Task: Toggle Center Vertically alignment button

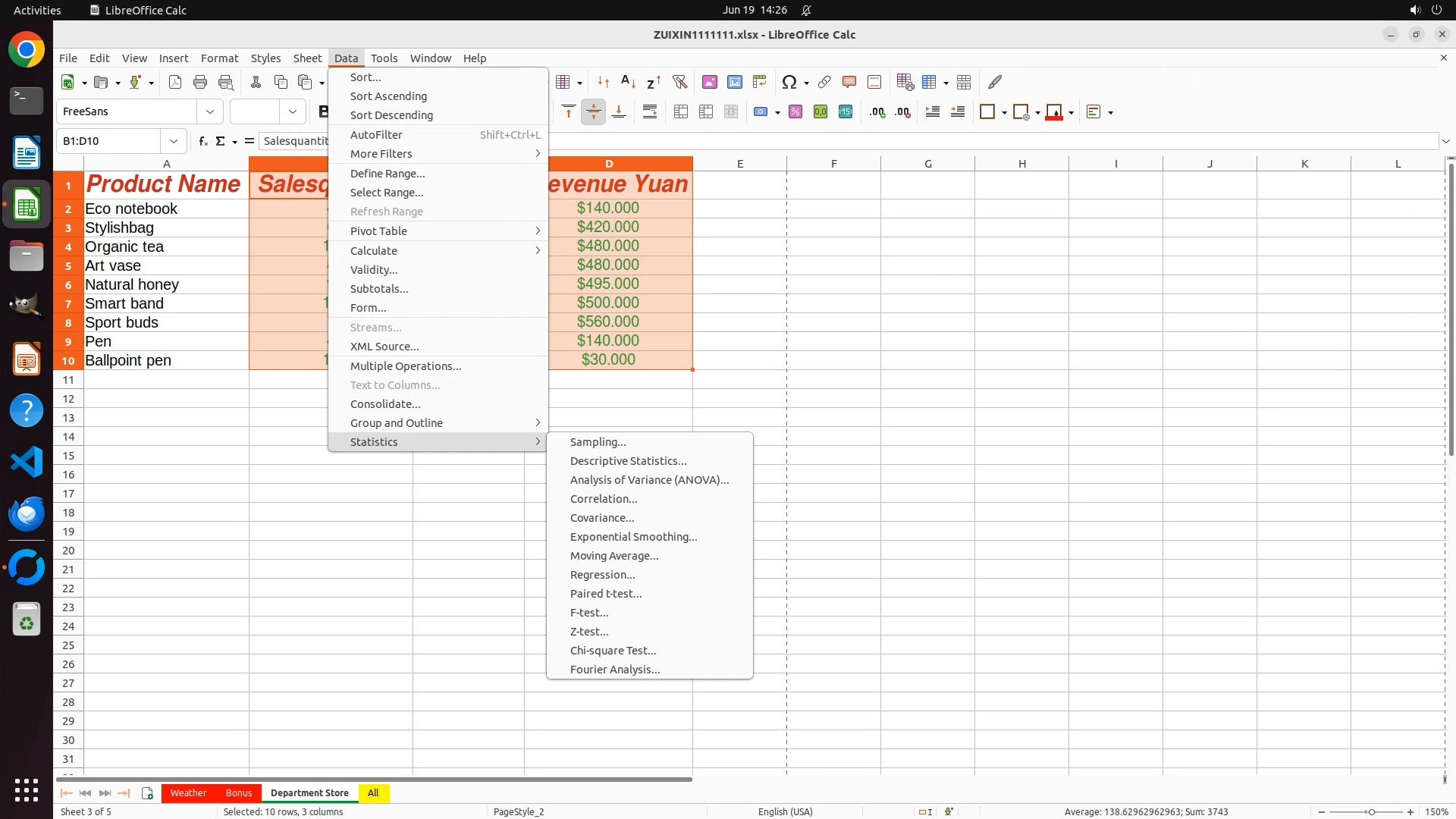Action: [x=594, y=112]
